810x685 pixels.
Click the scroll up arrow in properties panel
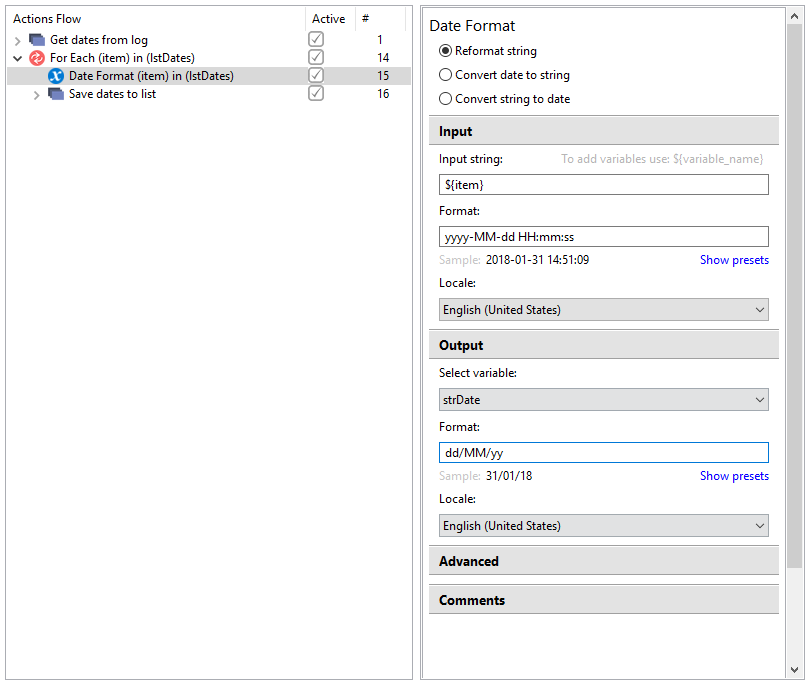point(795,17)
